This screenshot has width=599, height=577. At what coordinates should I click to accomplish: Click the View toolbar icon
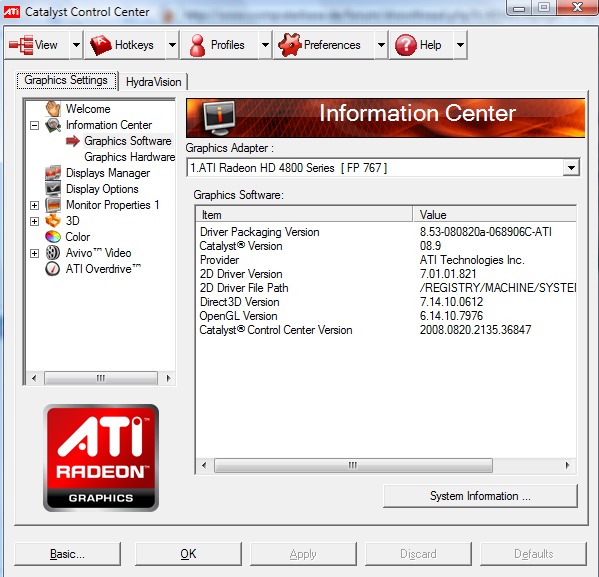(x=21, y=45)
